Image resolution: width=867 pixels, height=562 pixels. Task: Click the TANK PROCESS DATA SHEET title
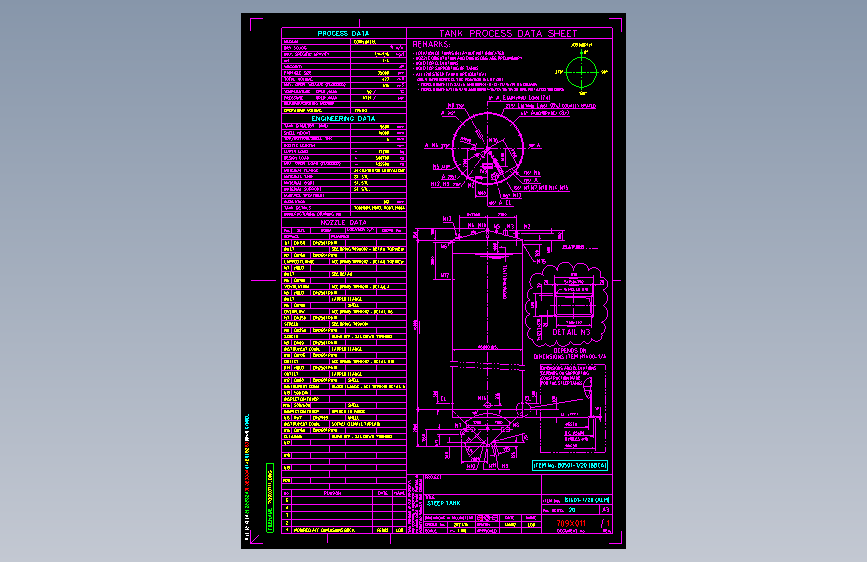[508, 34]
